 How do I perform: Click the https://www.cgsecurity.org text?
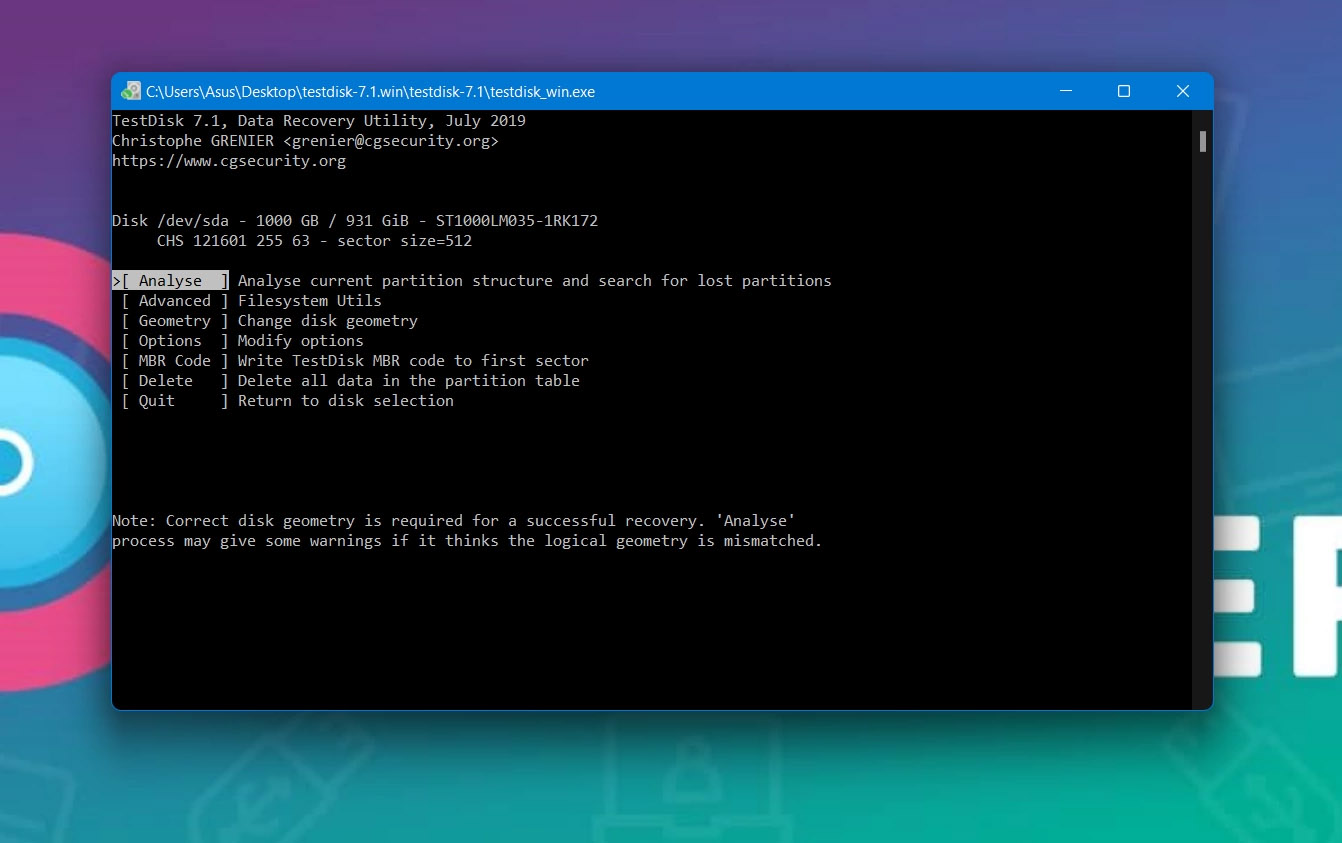[x=229, y=161]
